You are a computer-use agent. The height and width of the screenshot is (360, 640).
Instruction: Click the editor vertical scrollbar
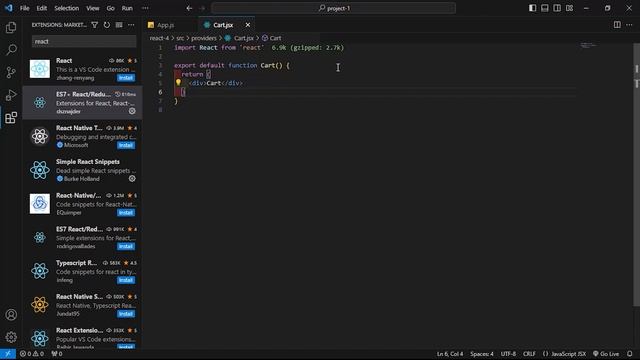pos(637,176)
